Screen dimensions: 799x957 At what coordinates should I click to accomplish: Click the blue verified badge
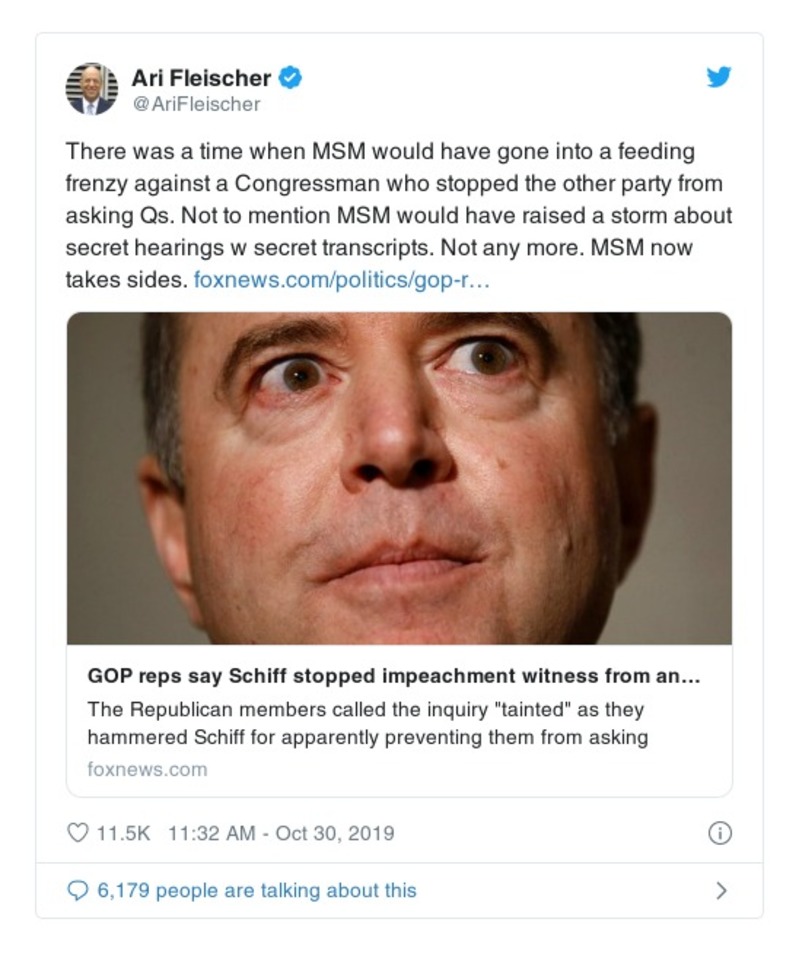pyautogui.click(x=290, y=77)
